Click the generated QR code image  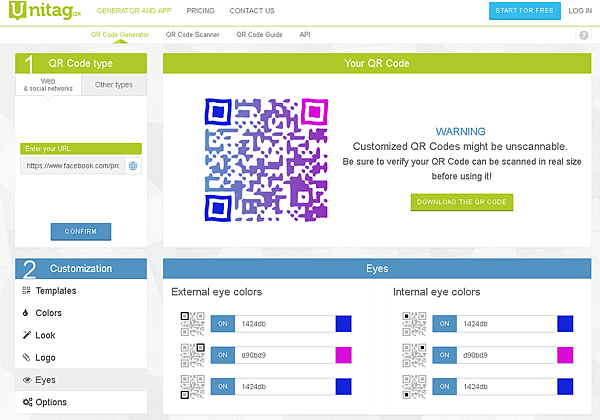(266, 160)
